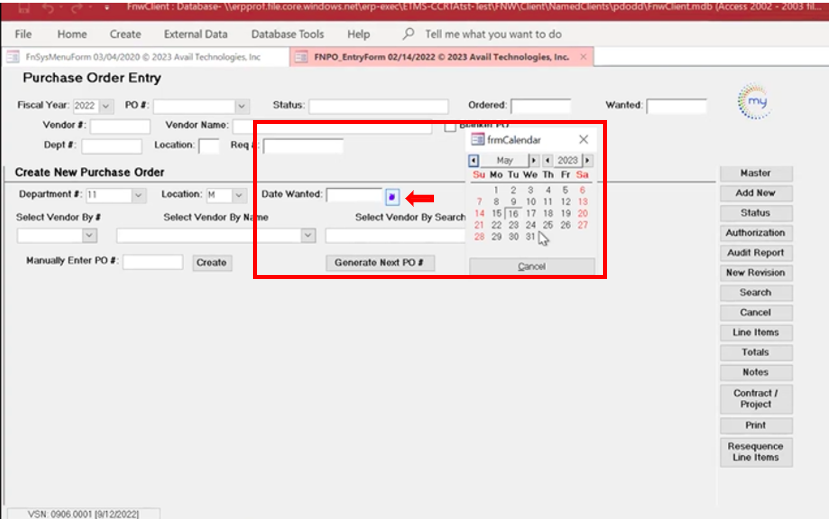829x519 pixels.
Task: Step forward one year from 2023
Action: coord(587,160)
